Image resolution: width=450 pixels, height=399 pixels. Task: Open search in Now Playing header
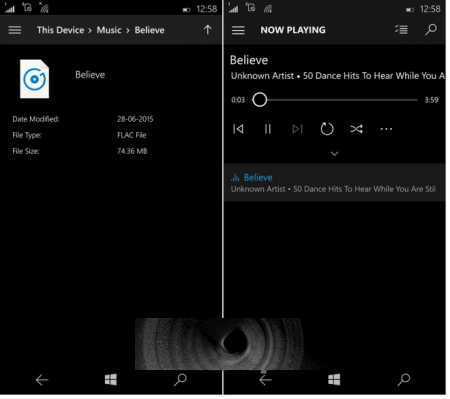pos(430,30)
